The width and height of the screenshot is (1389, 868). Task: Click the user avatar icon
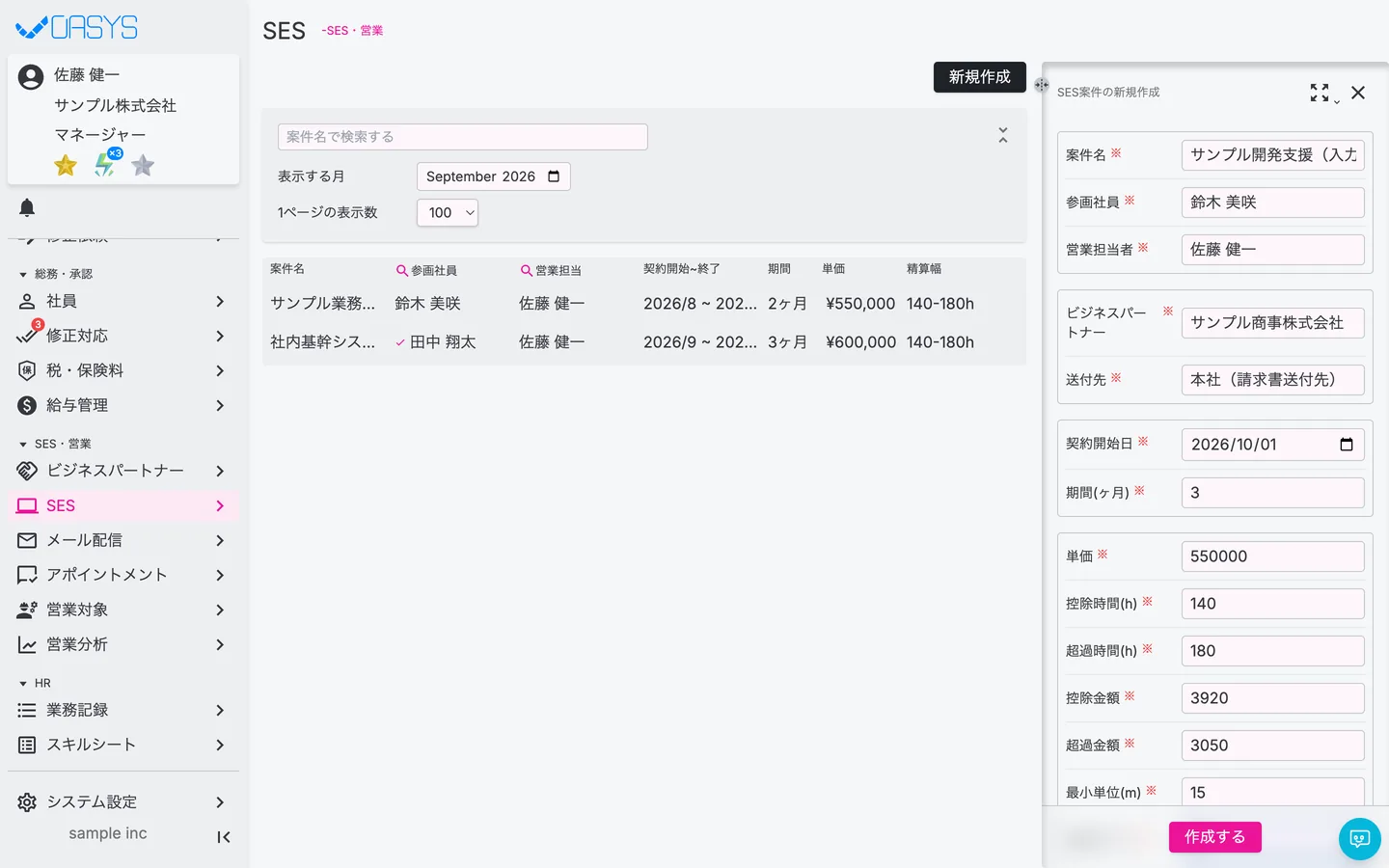tap(31, 77)
